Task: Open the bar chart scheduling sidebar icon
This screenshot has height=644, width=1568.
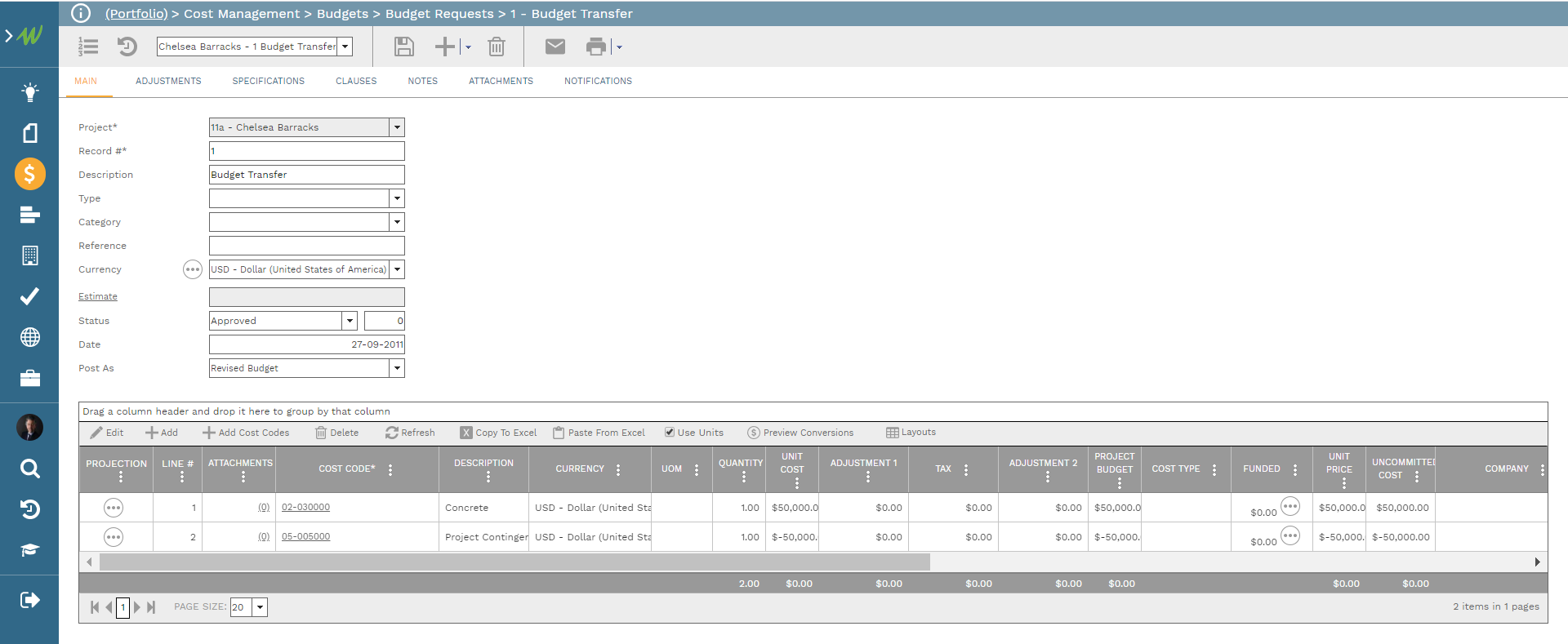Action: tap(29, 215)
